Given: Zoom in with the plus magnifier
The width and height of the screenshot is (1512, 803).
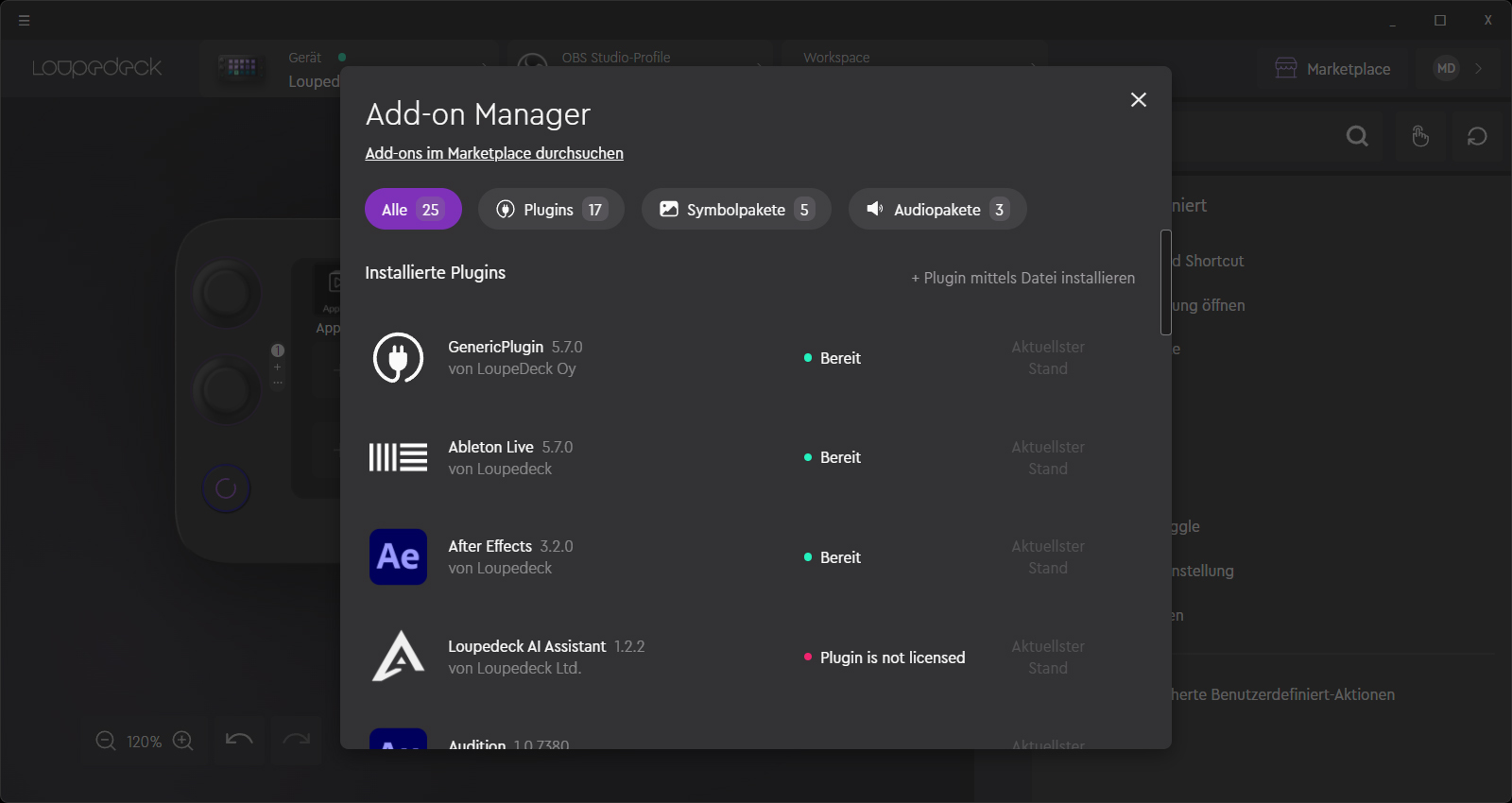Looking at the screenshot, I should [x=183, y=742].
